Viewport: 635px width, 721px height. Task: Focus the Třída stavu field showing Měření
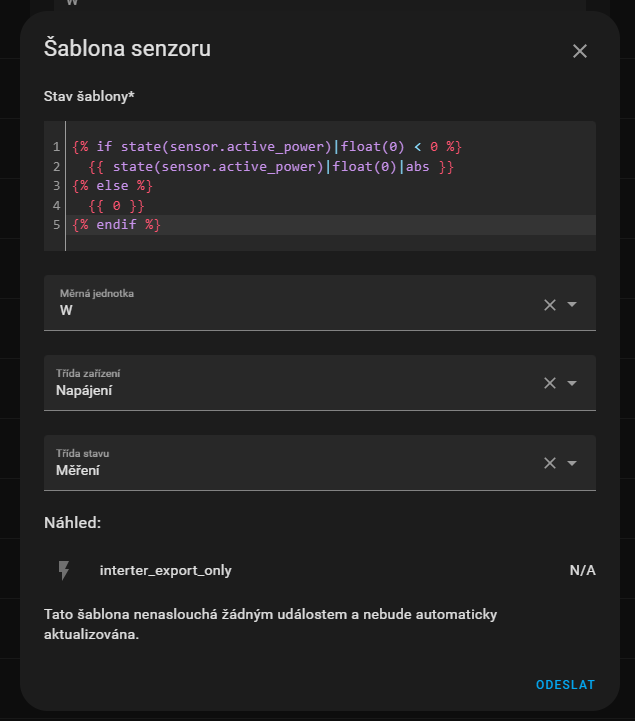[x=290, y=470]
